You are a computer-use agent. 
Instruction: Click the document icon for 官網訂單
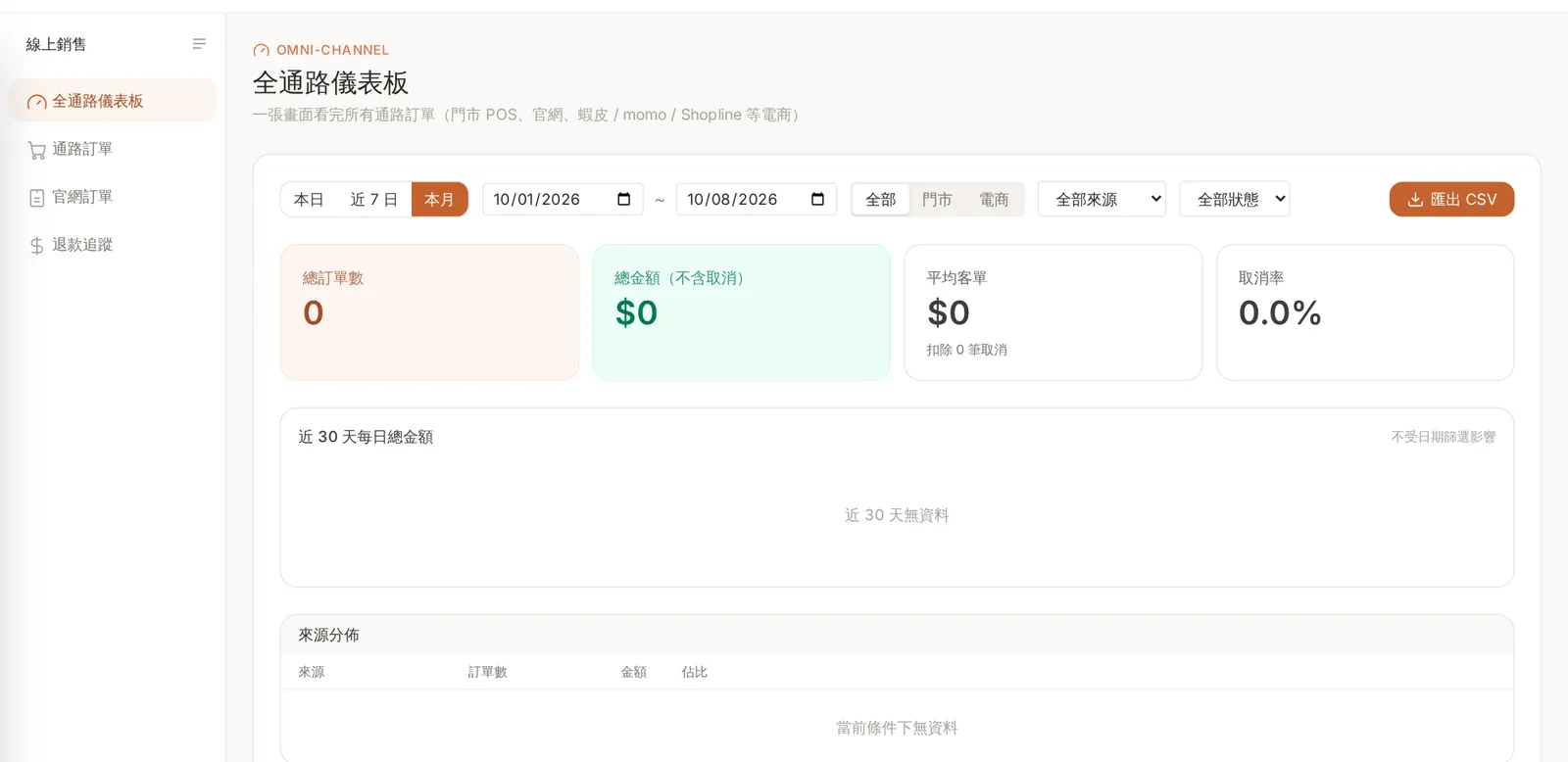(37, 198)
